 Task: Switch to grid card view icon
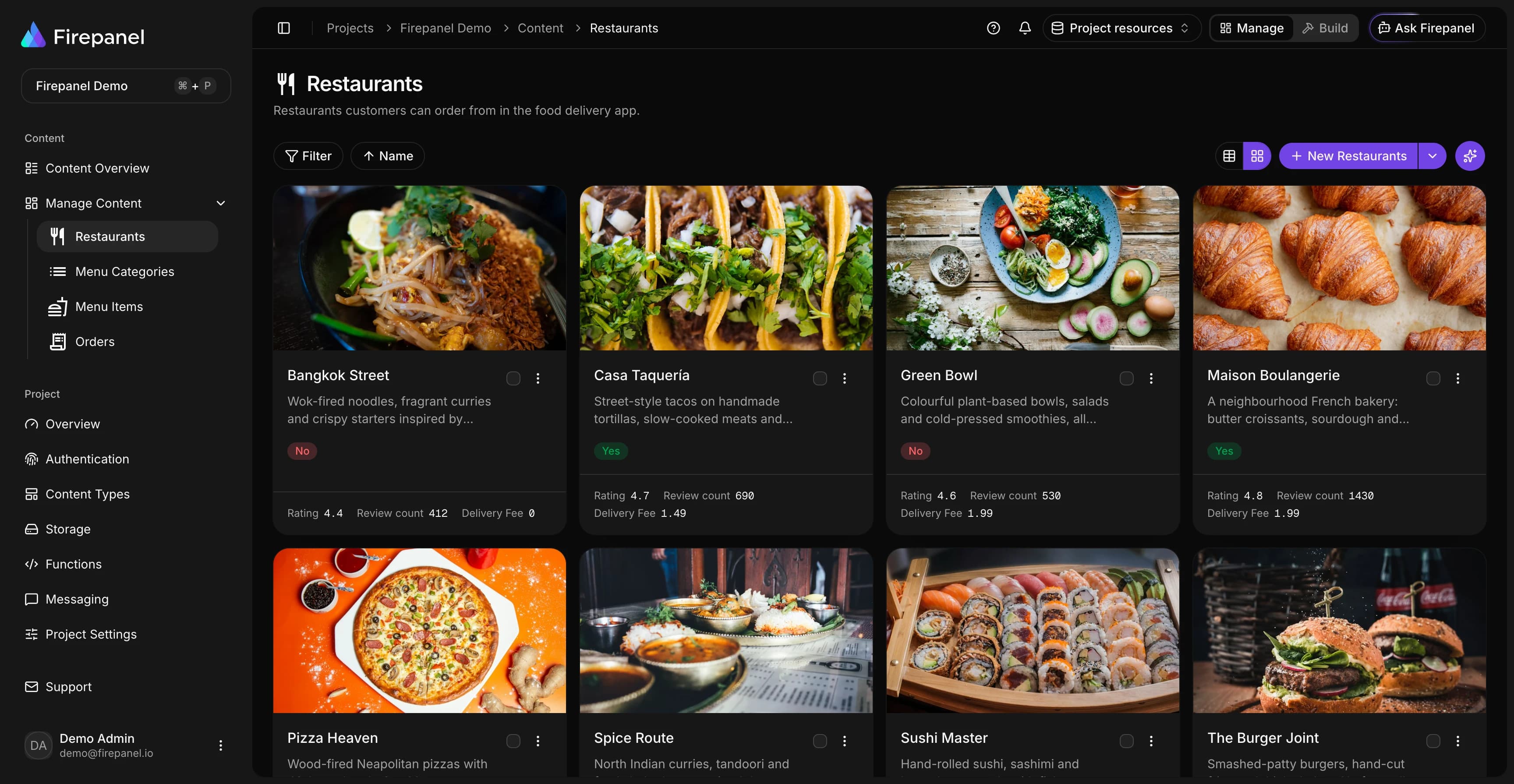1257,156
